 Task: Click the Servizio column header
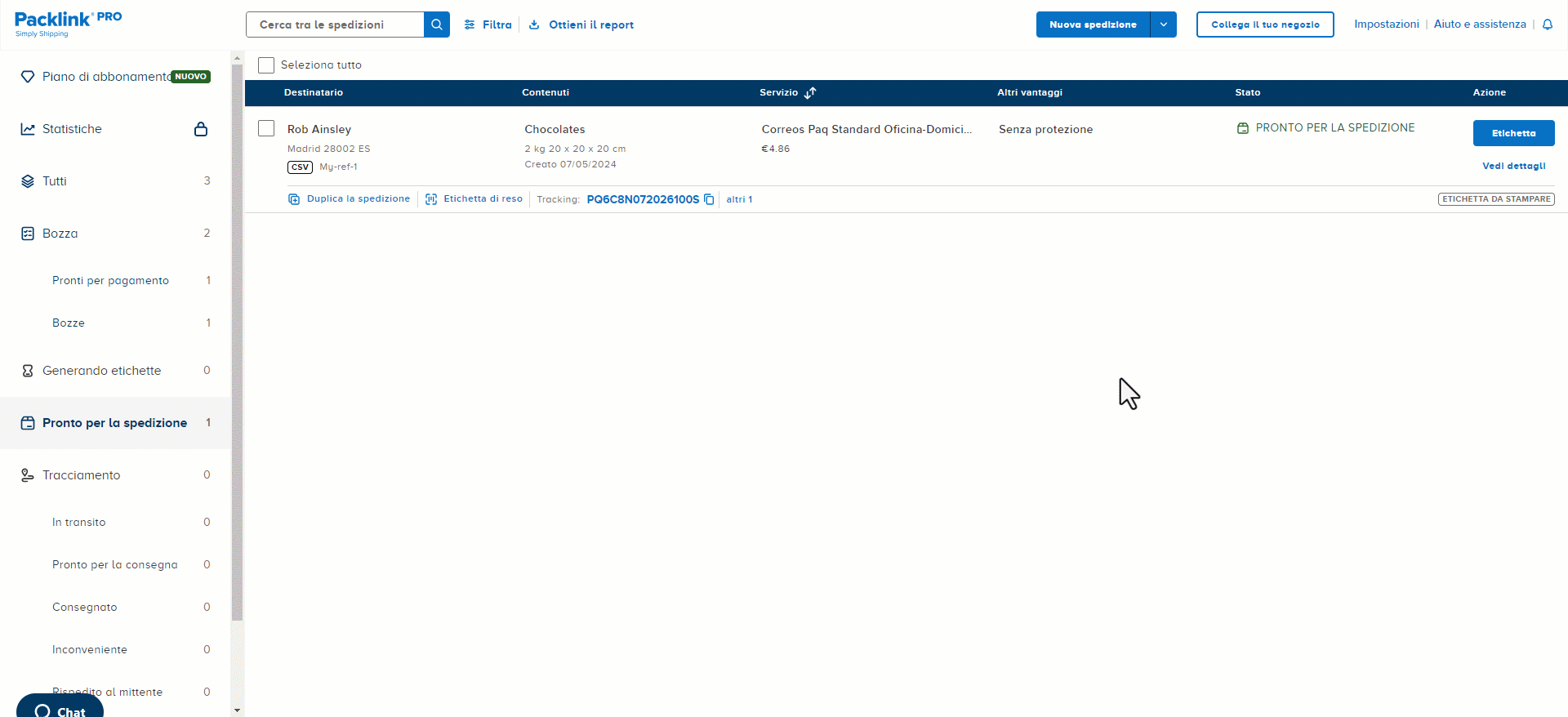[778, 92]
